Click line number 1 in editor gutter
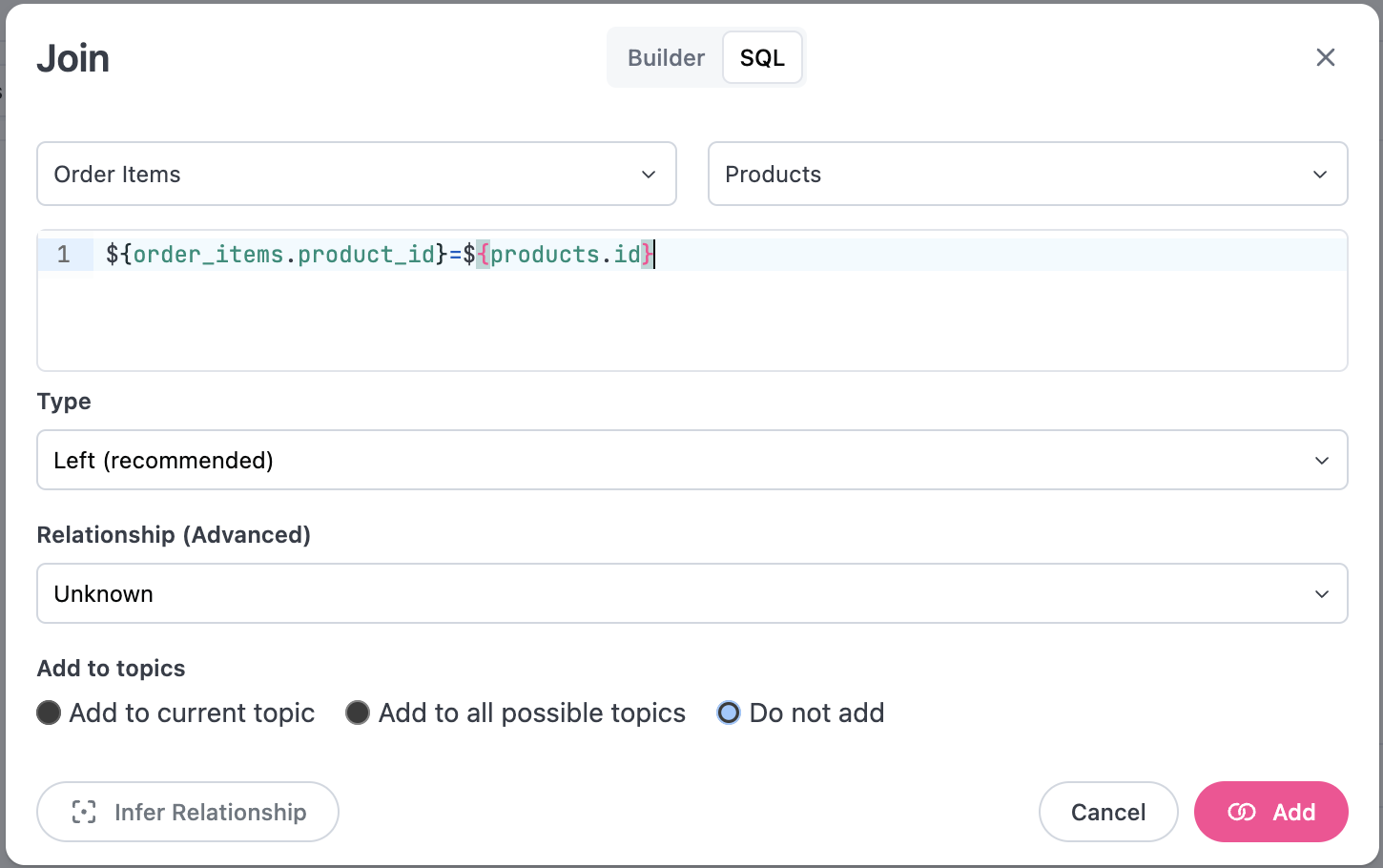Image resolution: width=1383 pixels, height=868 pixels. 64,255
